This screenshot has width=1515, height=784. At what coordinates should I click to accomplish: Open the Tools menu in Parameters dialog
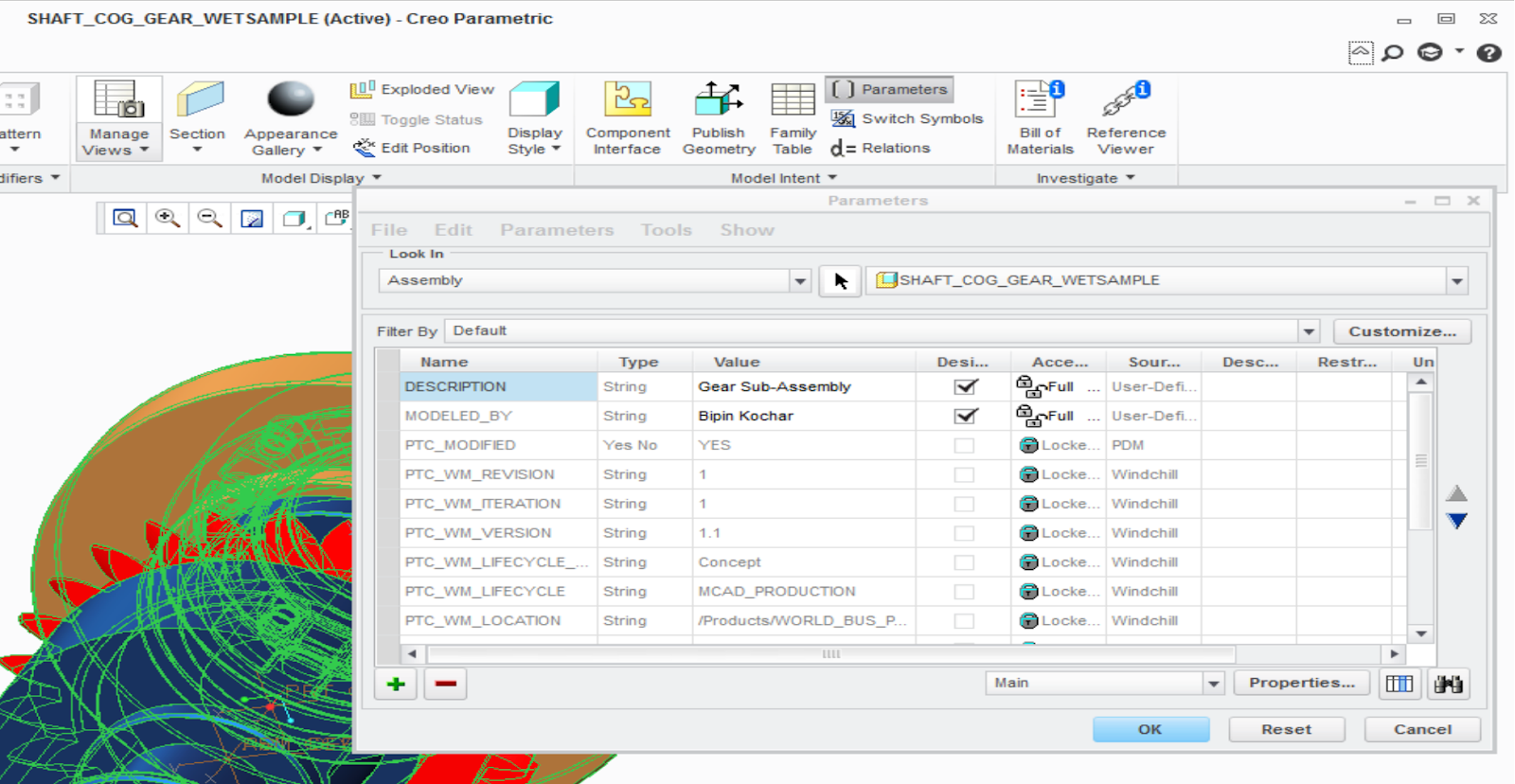click(x=666, y=230)
